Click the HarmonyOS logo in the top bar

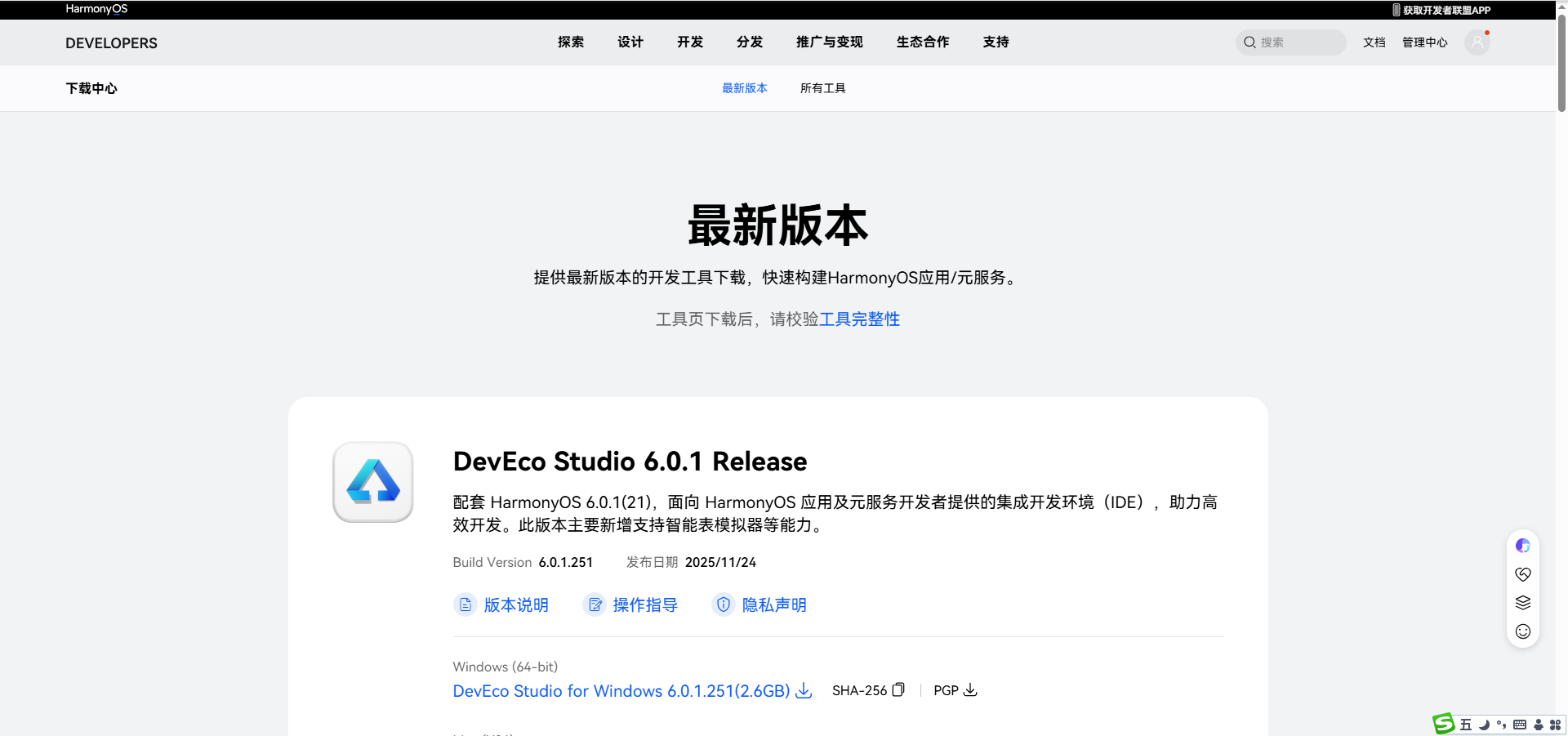click(x=96, y=9)
